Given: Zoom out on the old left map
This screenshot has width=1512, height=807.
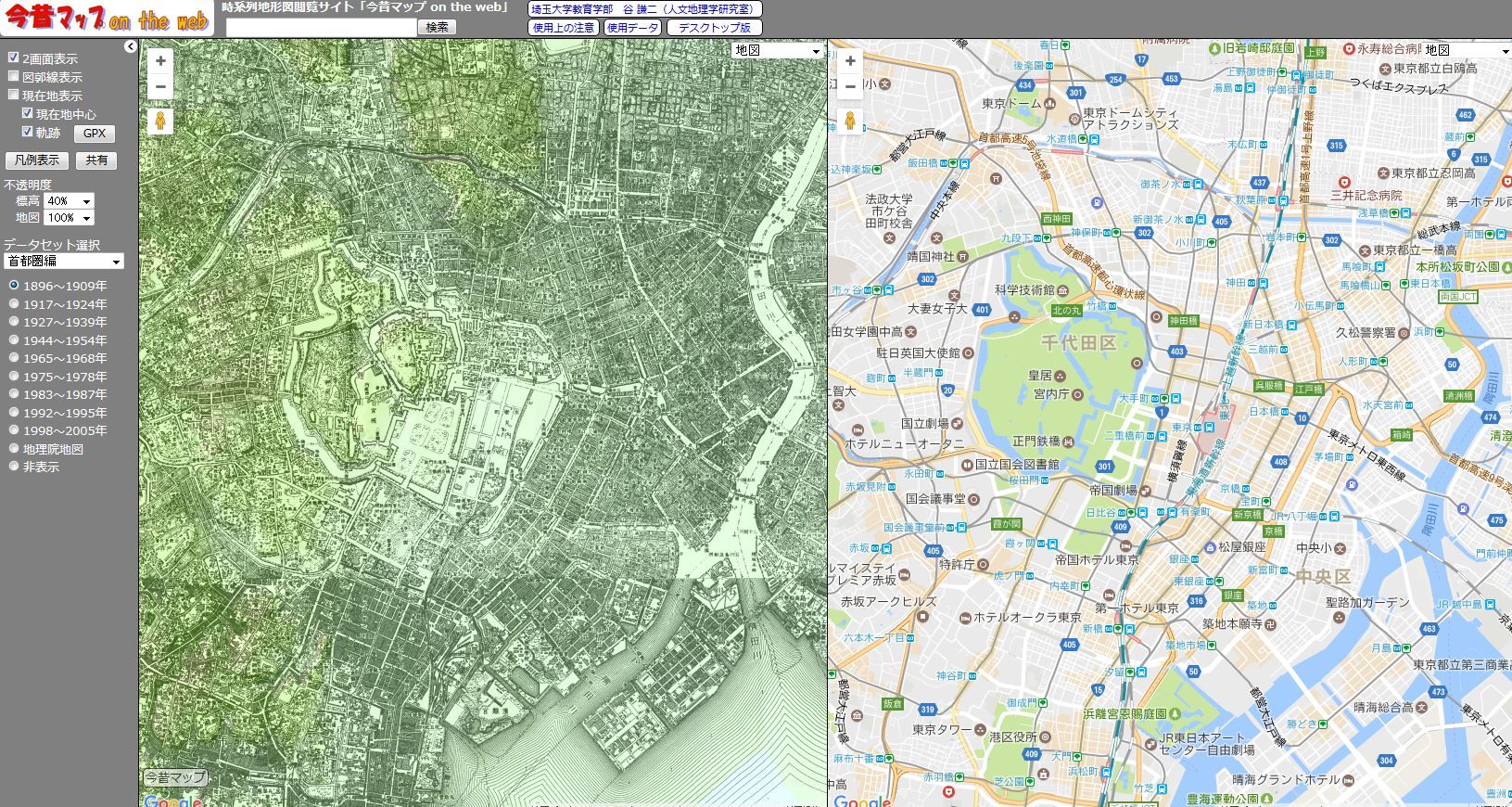Looking at the screenshot, I should [160, 86].
